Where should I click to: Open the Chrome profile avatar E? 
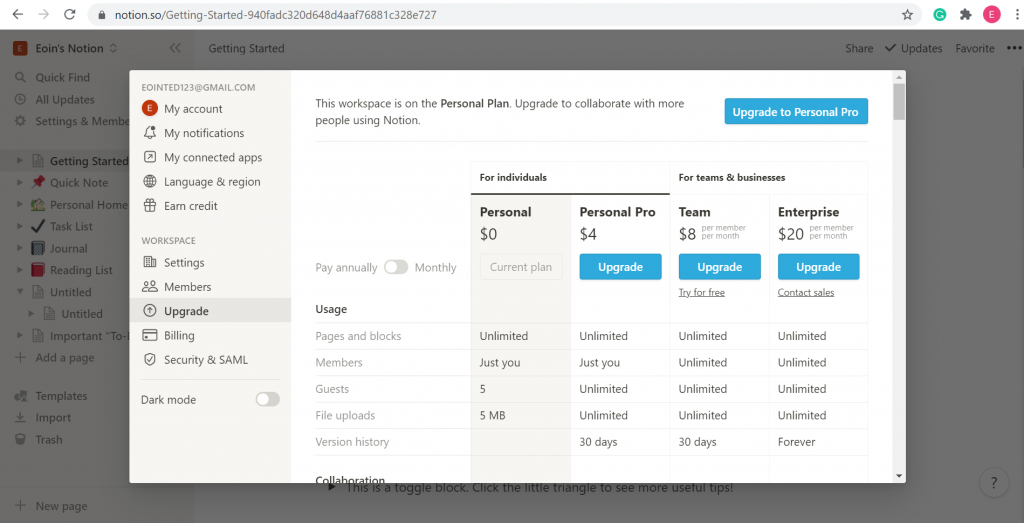tap(991, 14)
